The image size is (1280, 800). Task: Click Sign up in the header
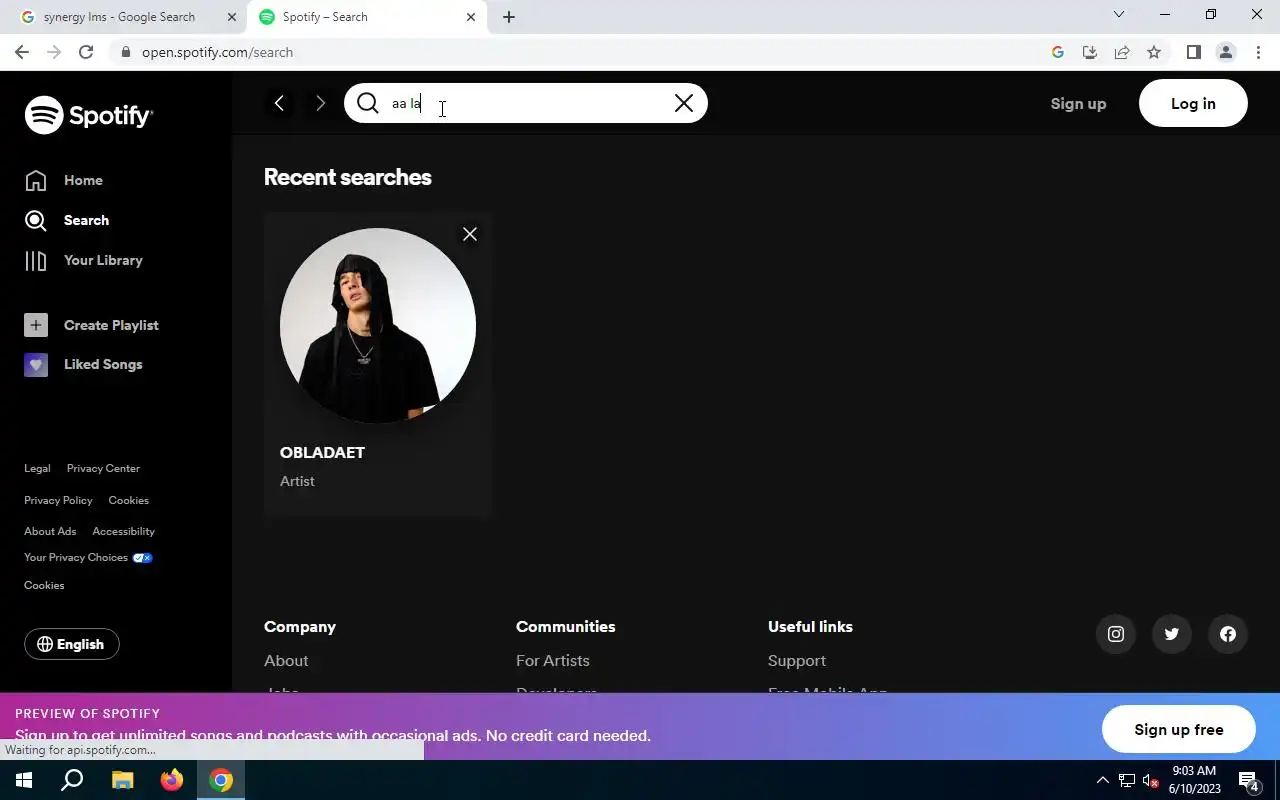coord(1078,103)
